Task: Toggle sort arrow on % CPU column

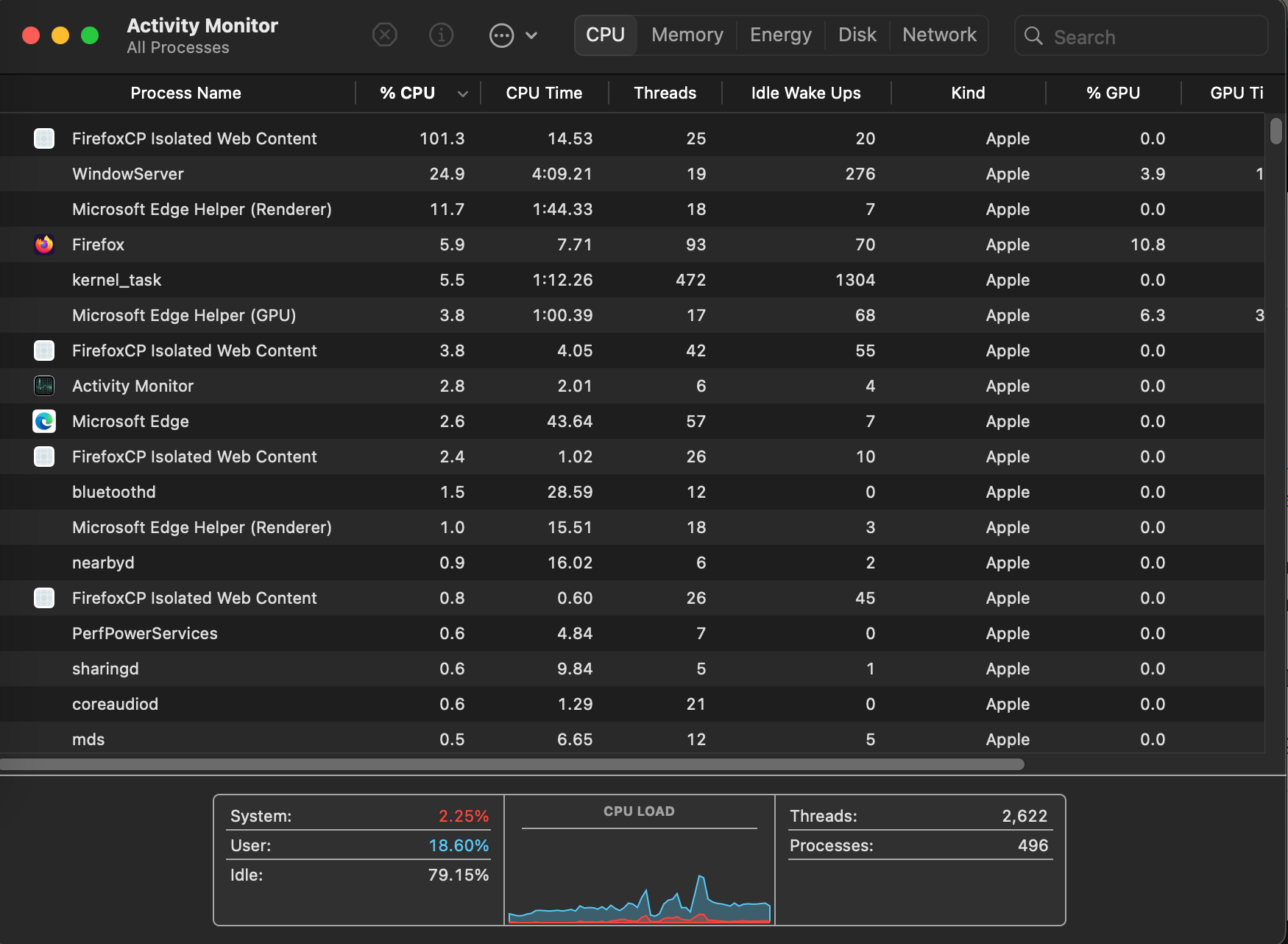Action: [463, 94]
